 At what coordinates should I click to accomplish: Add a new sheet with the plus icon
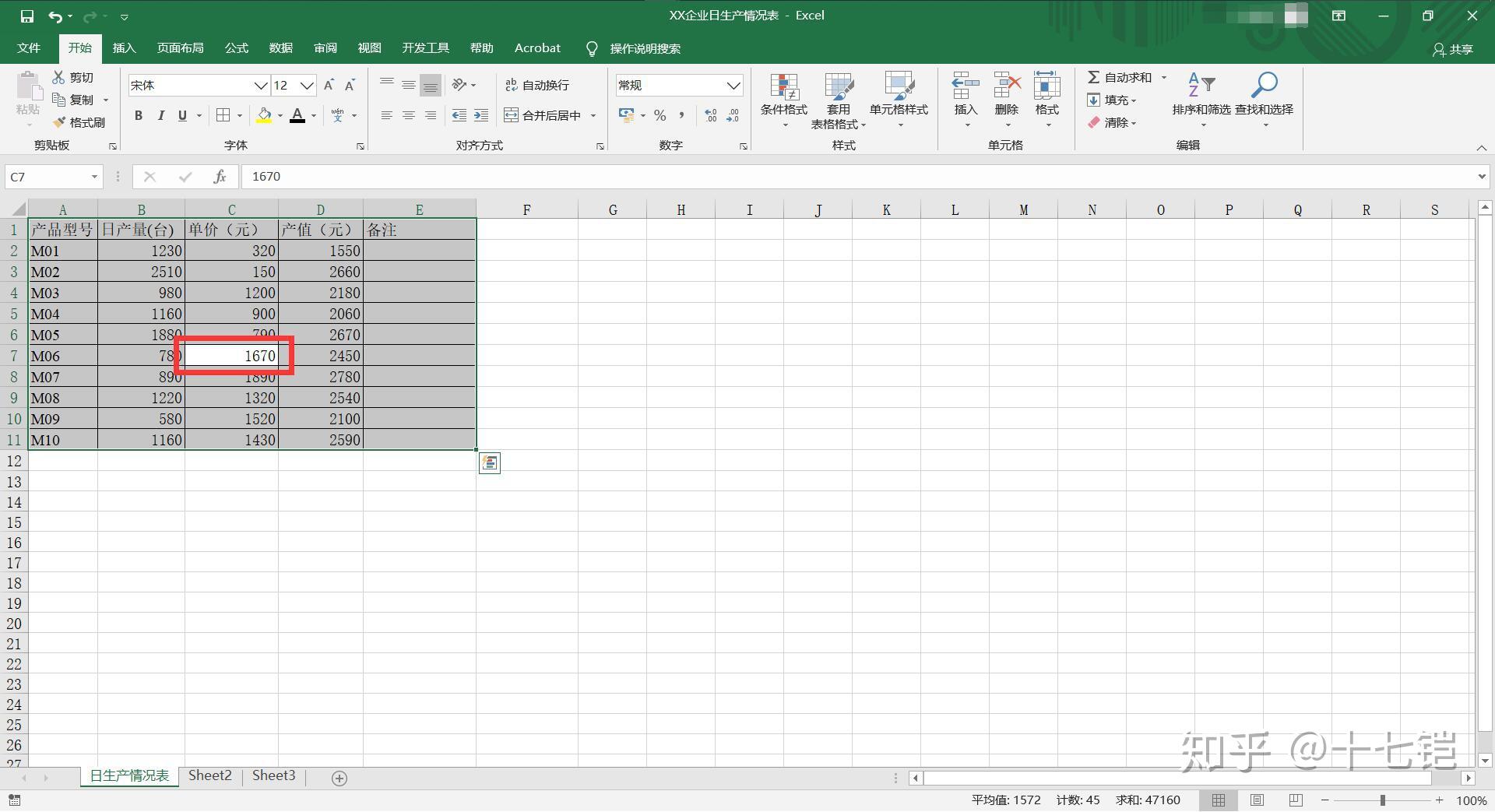point(339,778)
